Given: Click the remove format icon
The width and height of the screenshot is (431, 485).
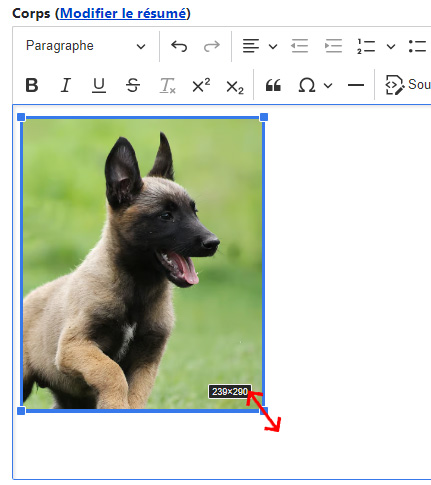Looking at the screenshot, I should (x=167, y=85).
